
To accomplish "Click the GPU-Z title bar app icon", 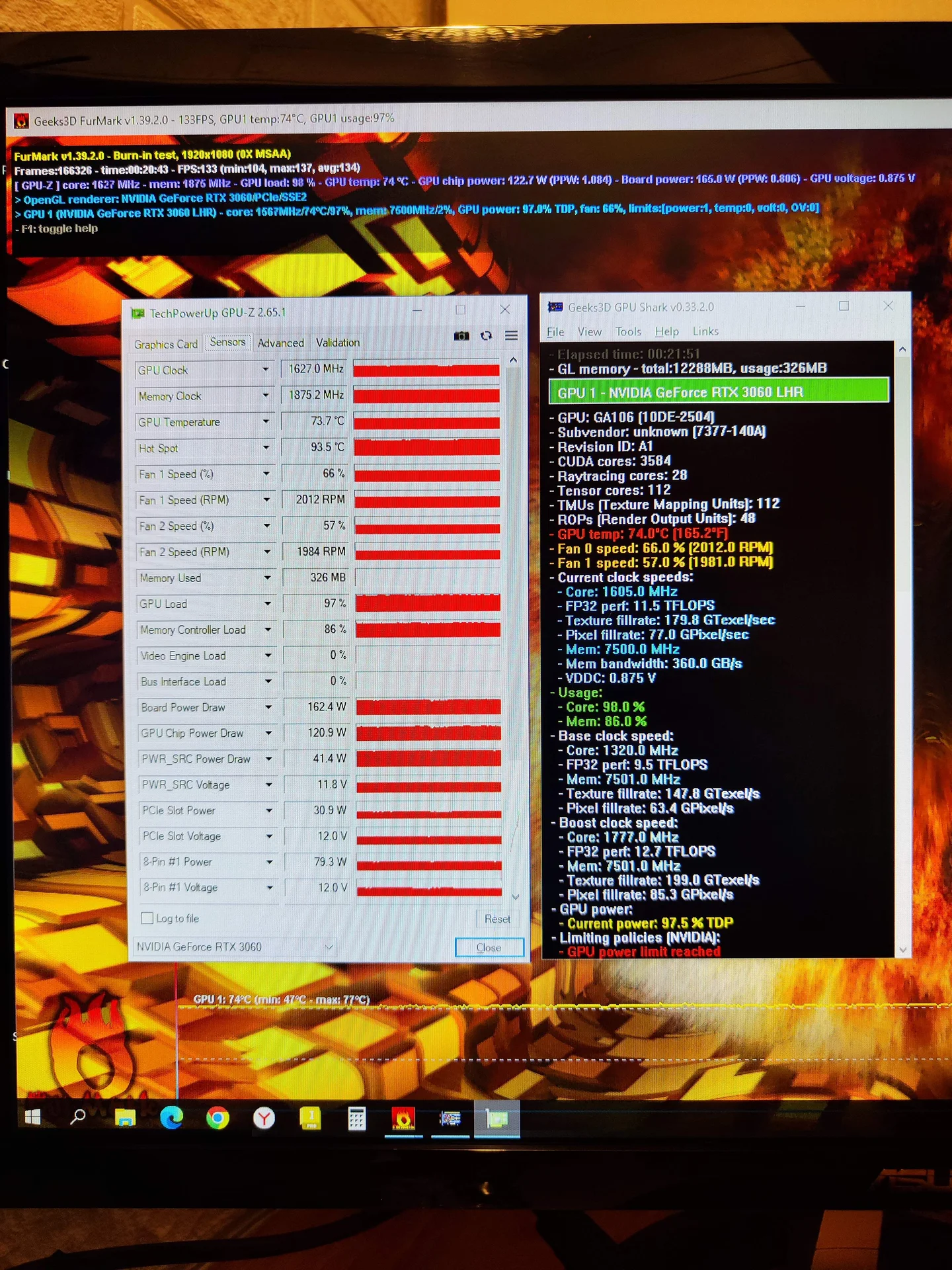I will pyautogui.click(x=138, y=314).
